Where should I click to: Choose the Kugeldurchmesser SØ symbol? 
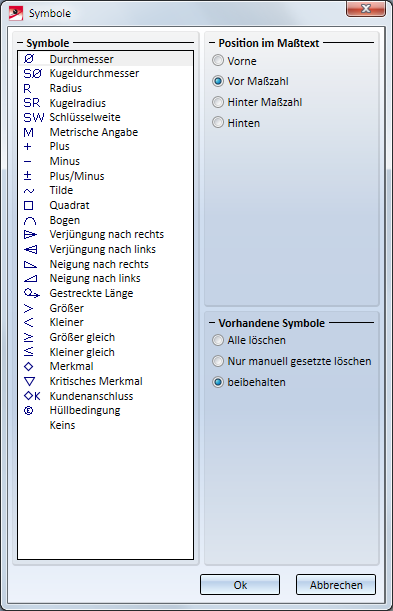click(x=105, y=73)
